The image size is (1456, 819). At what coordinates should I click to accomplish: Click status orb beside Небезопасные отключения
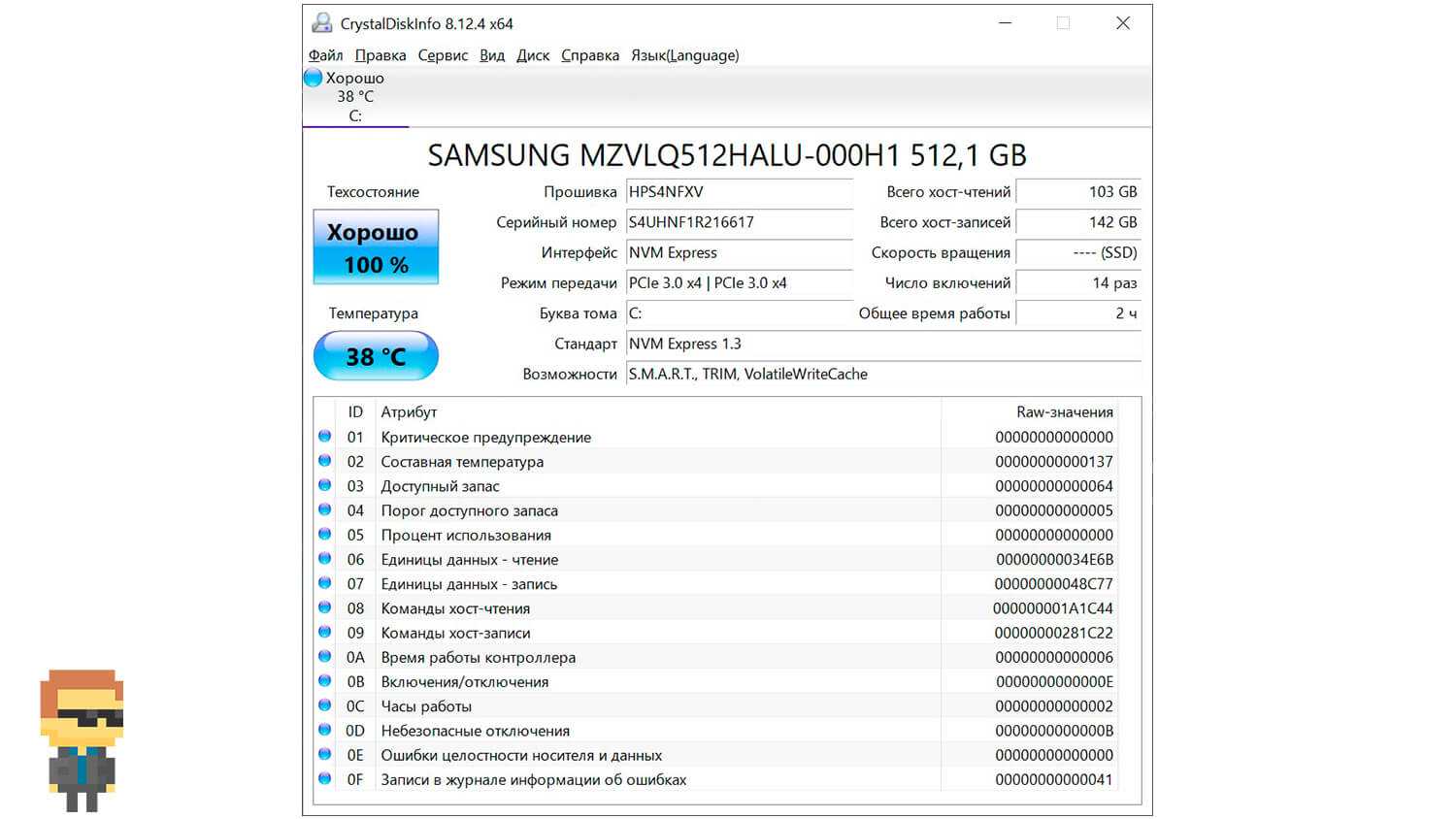325,730
